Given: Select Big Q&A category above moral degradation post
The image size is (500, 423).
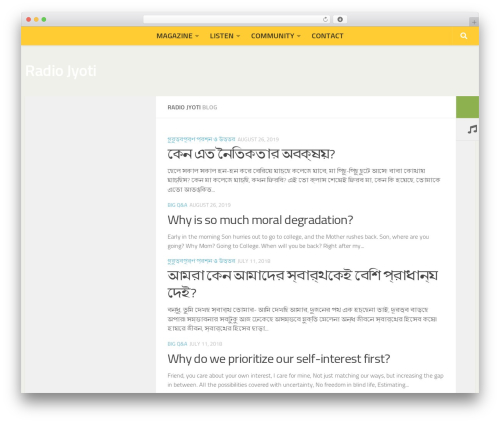Looking at the screenshot, I should (x=177, y=205).
